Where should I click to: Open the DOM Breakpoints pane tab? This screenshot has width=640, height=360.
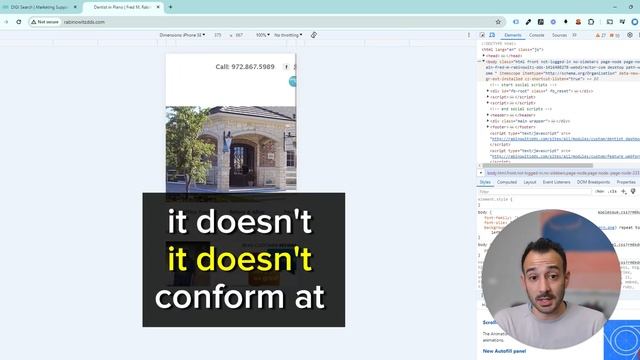click(x=593, y=182)
